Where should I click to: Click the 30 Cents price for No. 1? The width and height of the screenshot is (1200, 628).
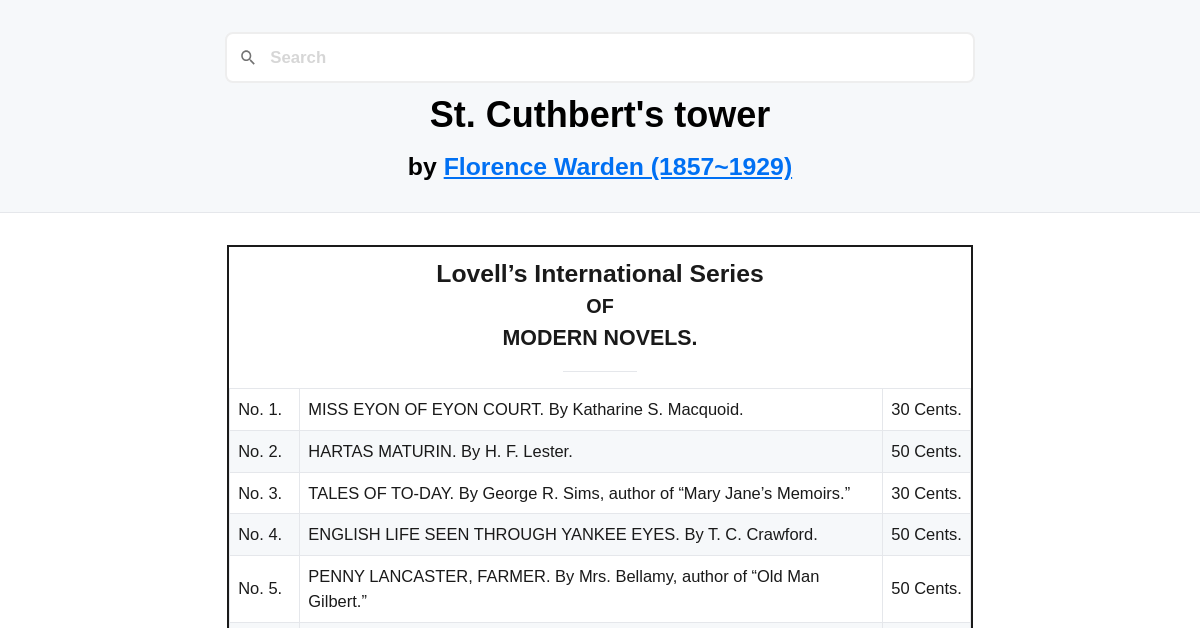point(926,409)
